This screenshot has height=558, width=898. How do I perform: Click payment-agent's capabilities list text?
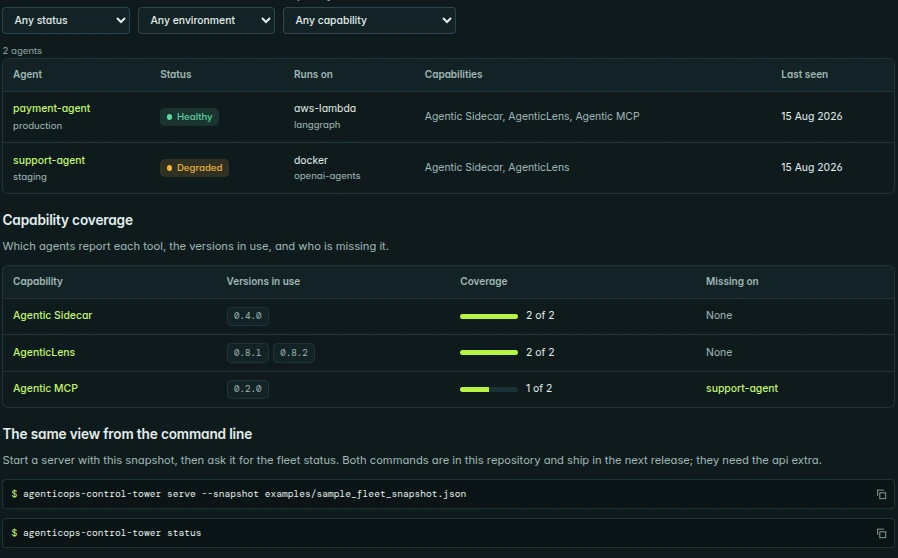pyautogui.click(x=532, y=116)
